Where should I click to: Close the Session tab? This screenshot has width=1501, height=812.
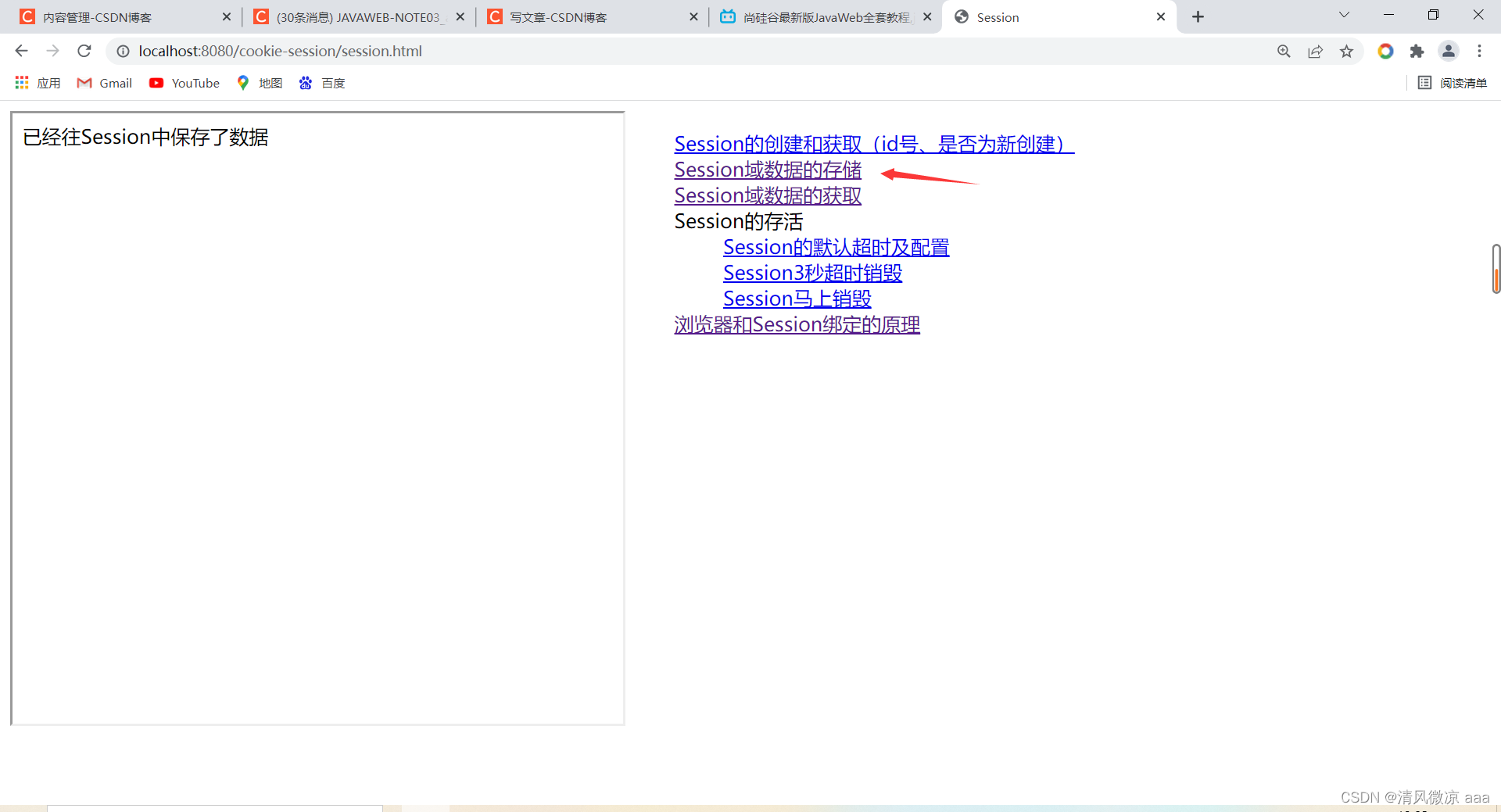click(x=1161, y=16)
